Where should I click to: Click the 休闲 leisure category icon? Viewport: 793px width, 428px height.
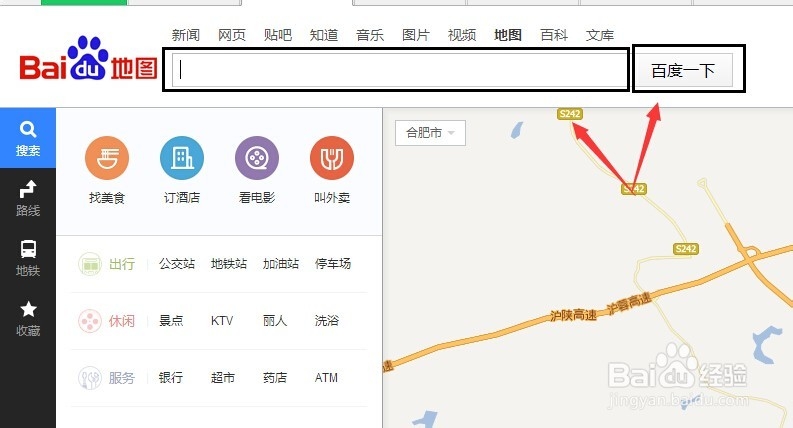point(90,321)
